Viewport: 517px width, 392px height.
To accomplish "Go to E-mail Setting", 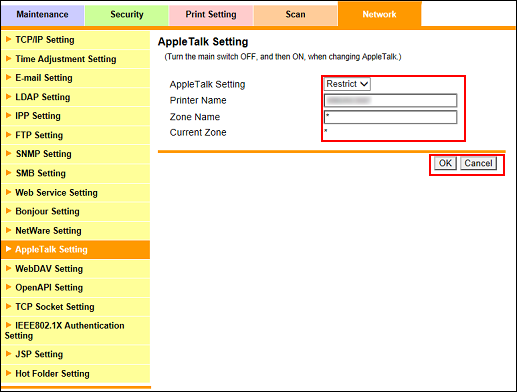I will click(75, 78).
